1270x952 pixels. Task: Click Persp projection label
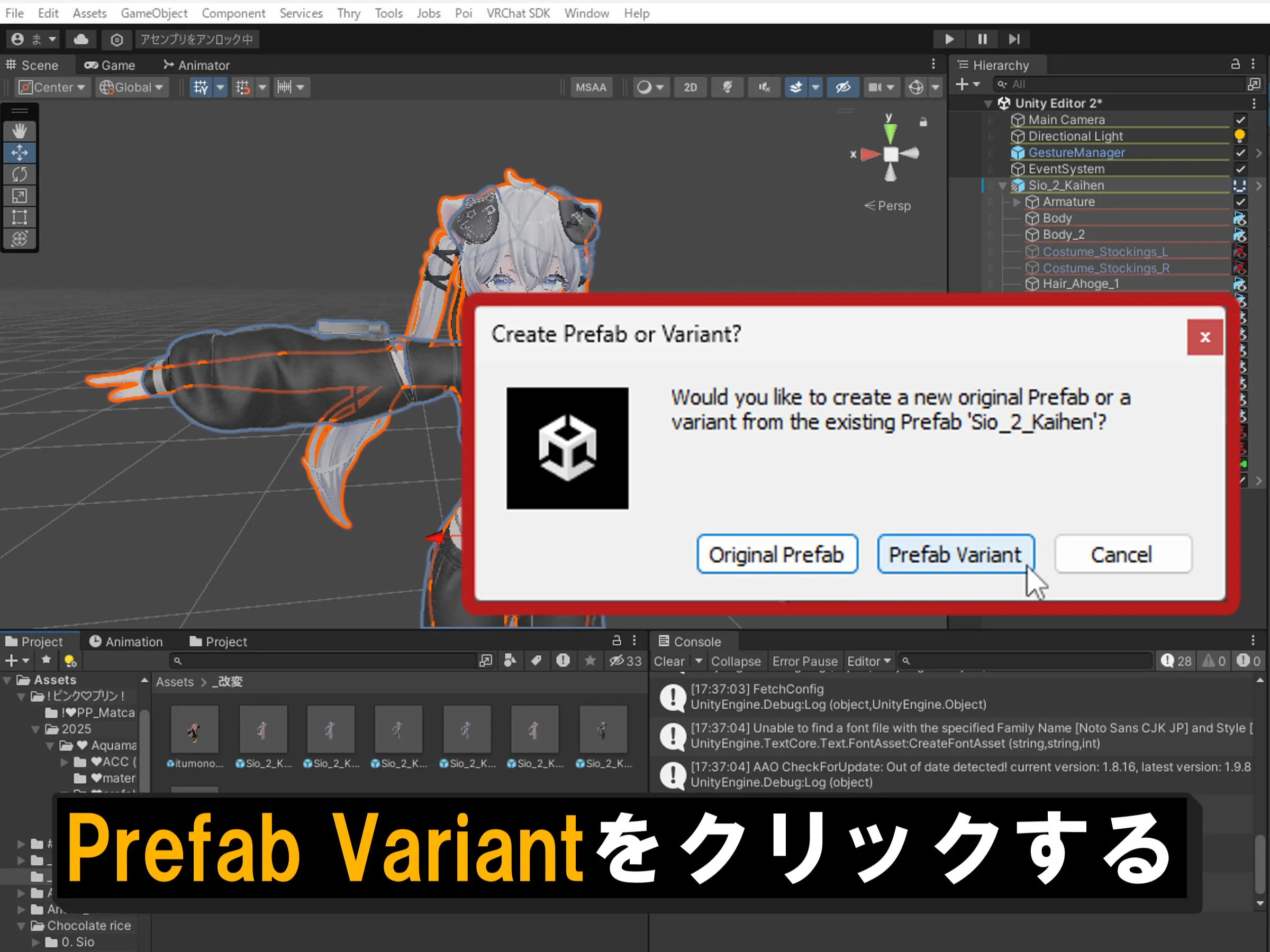[888, 205]
